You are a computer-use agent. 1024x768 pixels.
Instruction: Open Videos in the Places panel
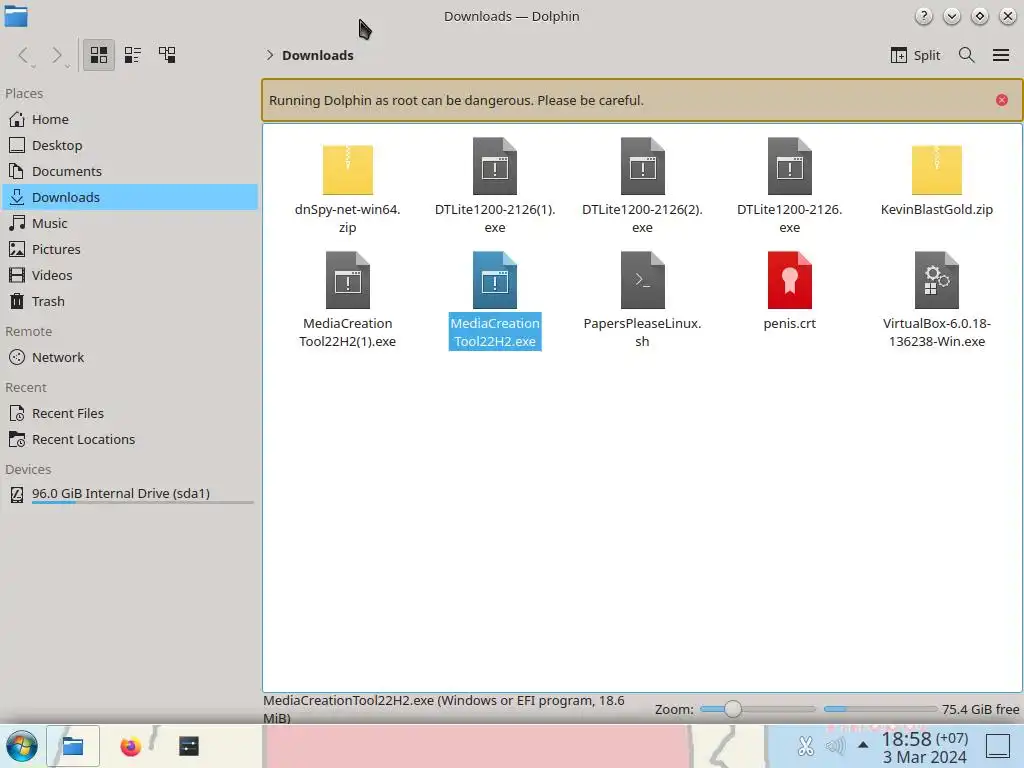(130, 276)
